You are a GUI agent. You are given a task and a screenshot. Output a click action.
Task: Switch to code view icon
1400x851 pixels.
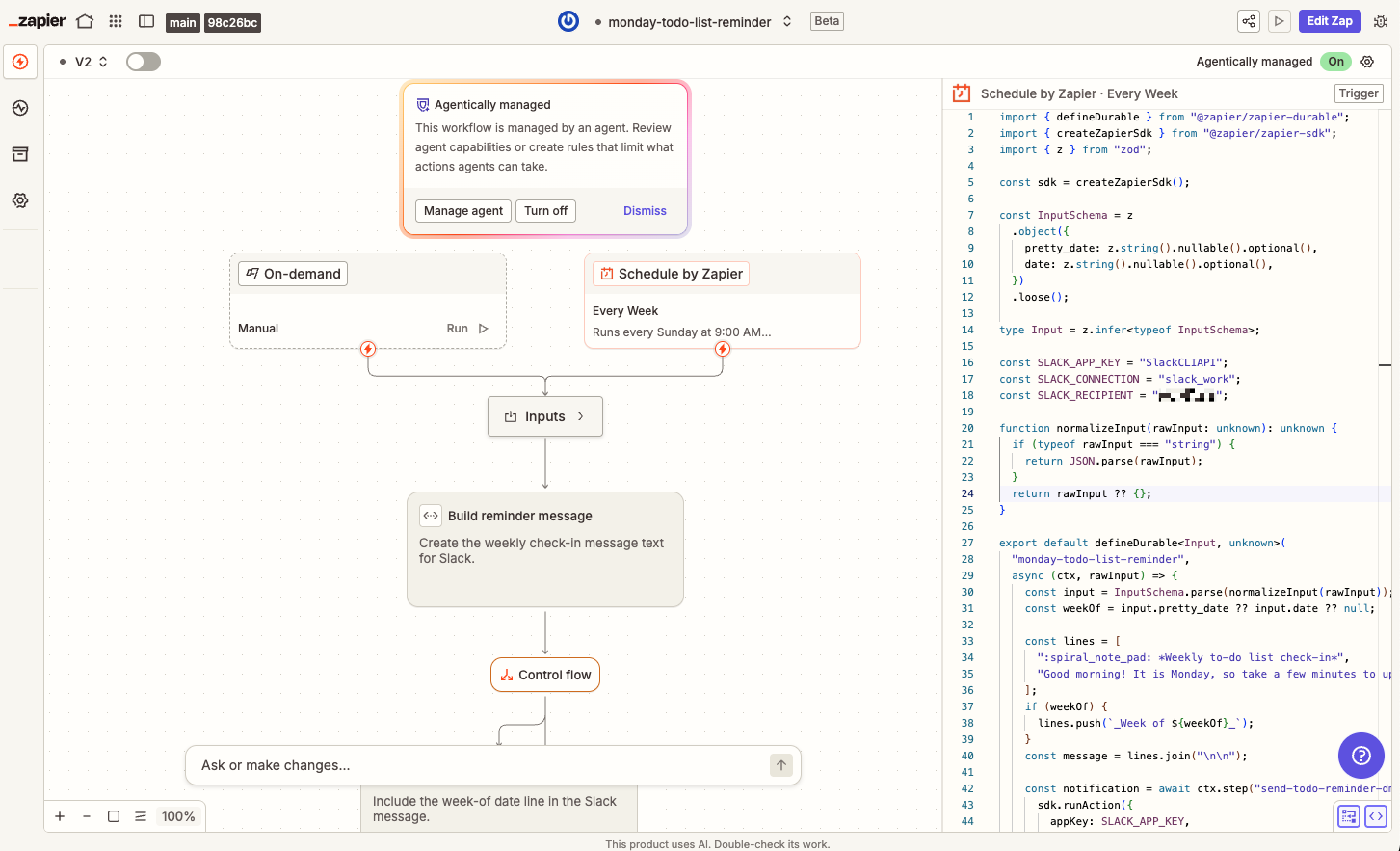[1376, 816]
